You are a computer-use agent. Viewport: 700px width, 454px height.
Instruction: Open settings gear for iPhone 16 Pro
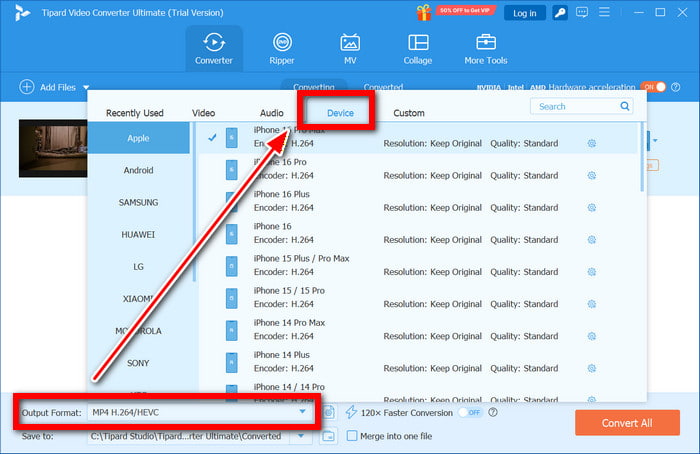point(592,176)
